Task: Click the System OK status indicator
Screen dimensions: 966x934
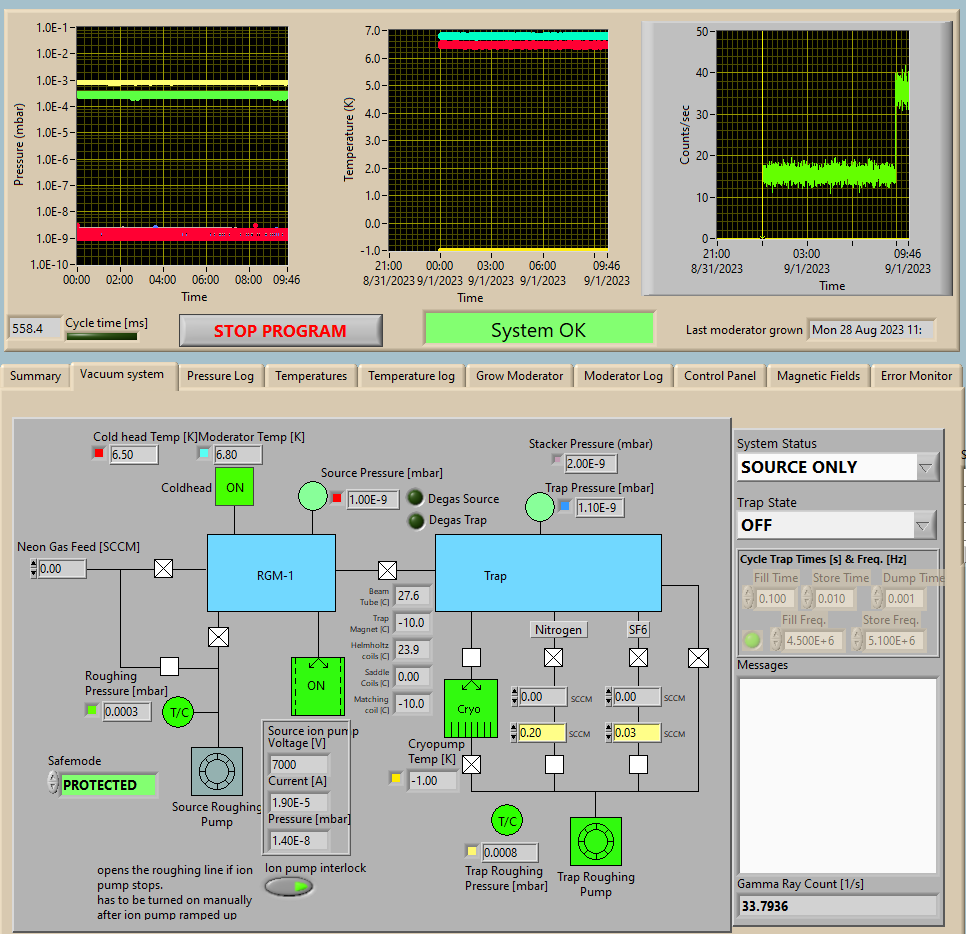Action: [538, 330]
